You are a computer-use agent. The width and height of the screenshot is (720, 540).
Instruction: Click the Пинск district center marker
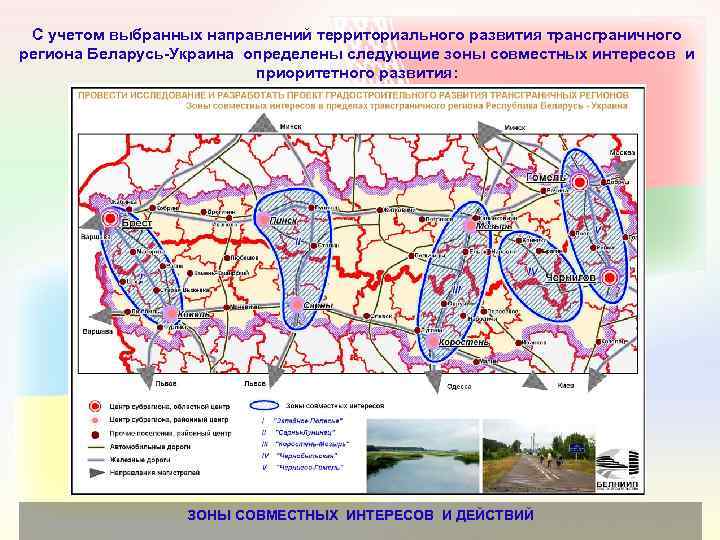263,219
